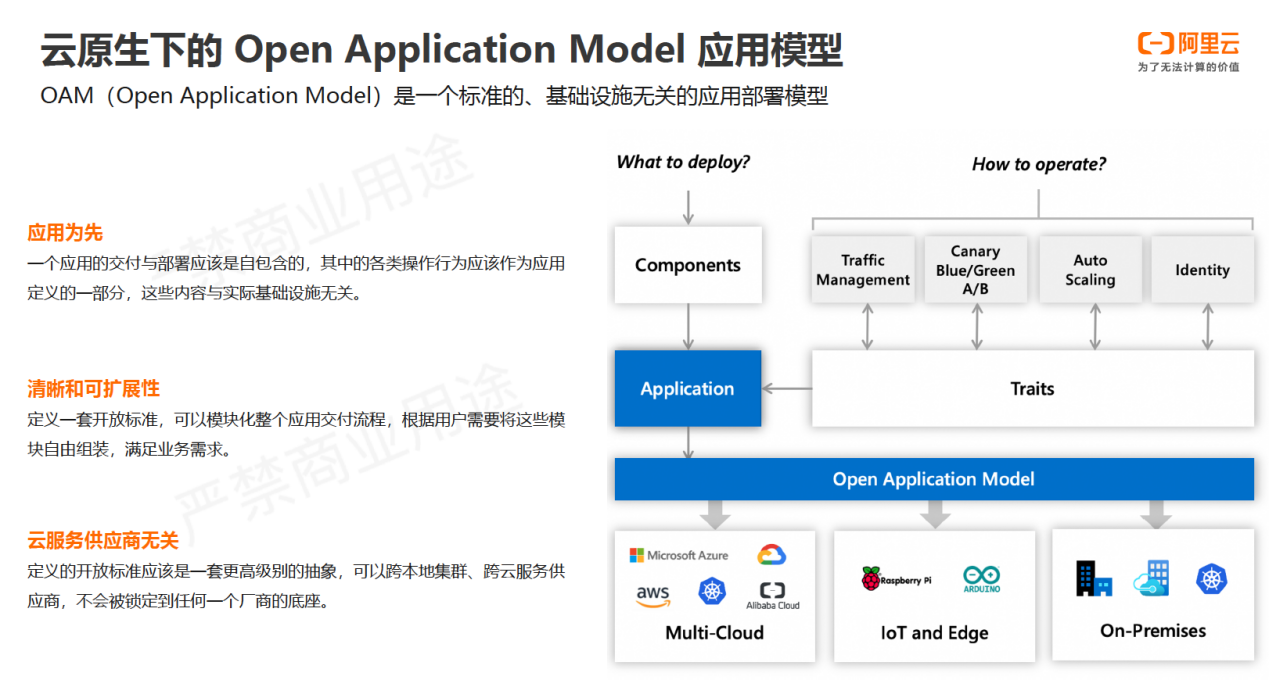Click the orange 应用为先 heading

[65, 233]
